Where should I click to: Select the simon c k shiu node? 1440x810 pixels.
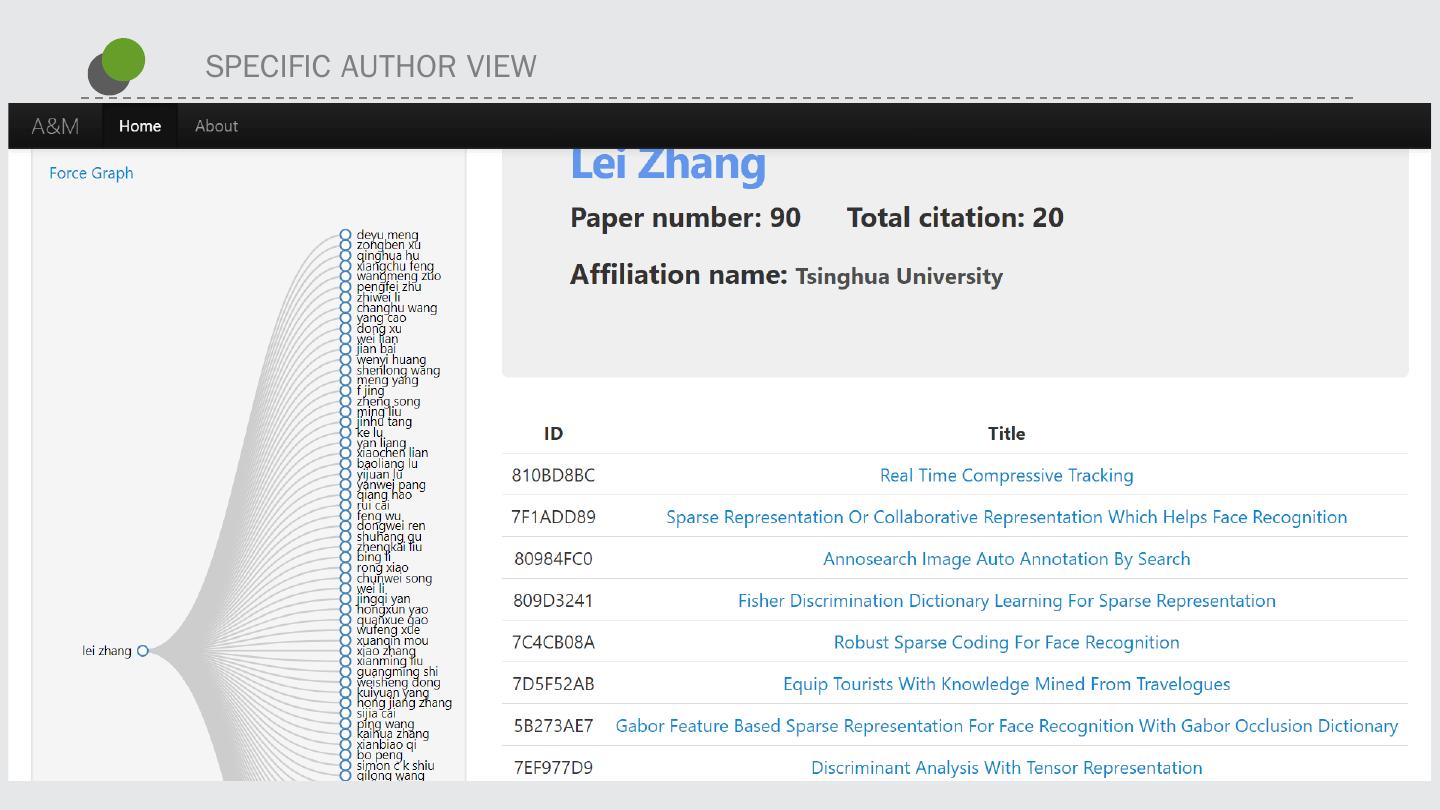pyautogui.click(x=346, y=765)
